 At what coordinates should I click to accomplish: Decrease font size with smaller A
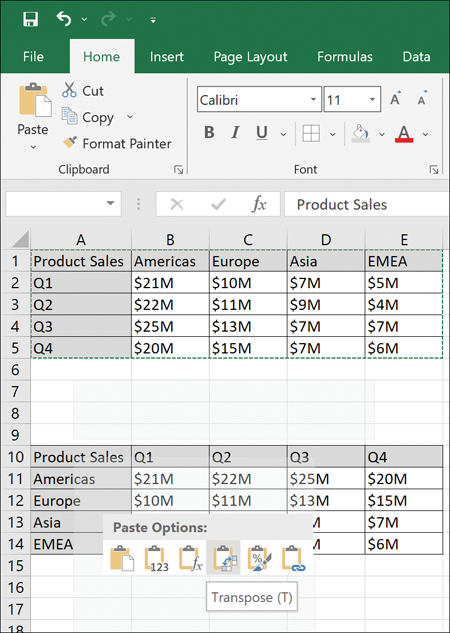coord(422,98)
